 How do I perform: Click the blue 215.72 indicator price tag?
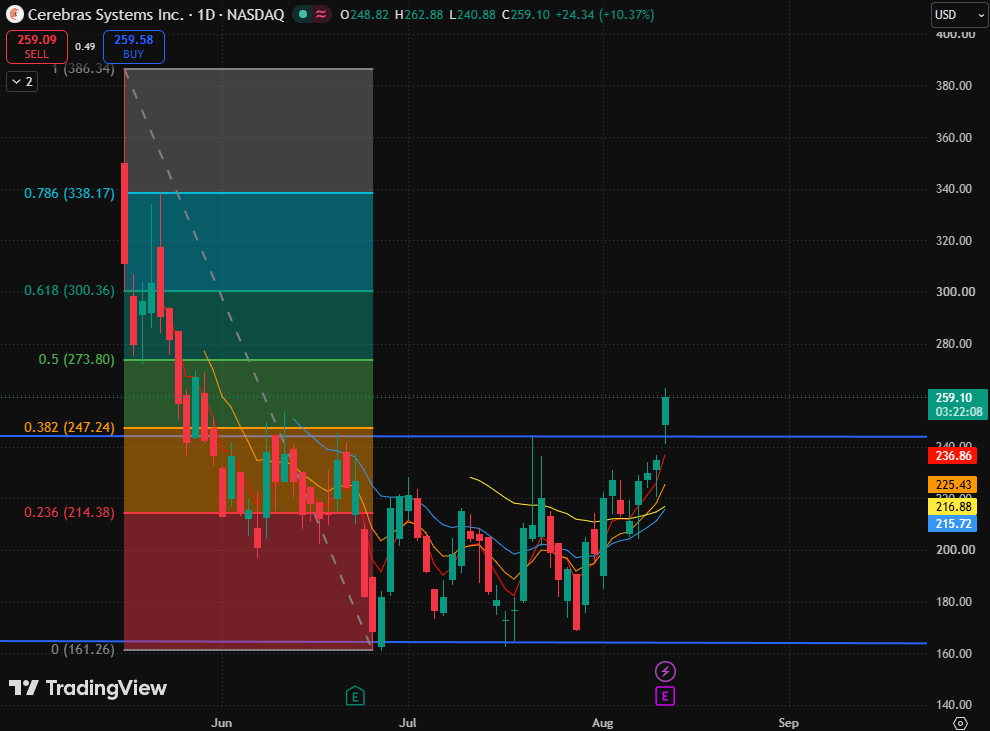point(953,523)
